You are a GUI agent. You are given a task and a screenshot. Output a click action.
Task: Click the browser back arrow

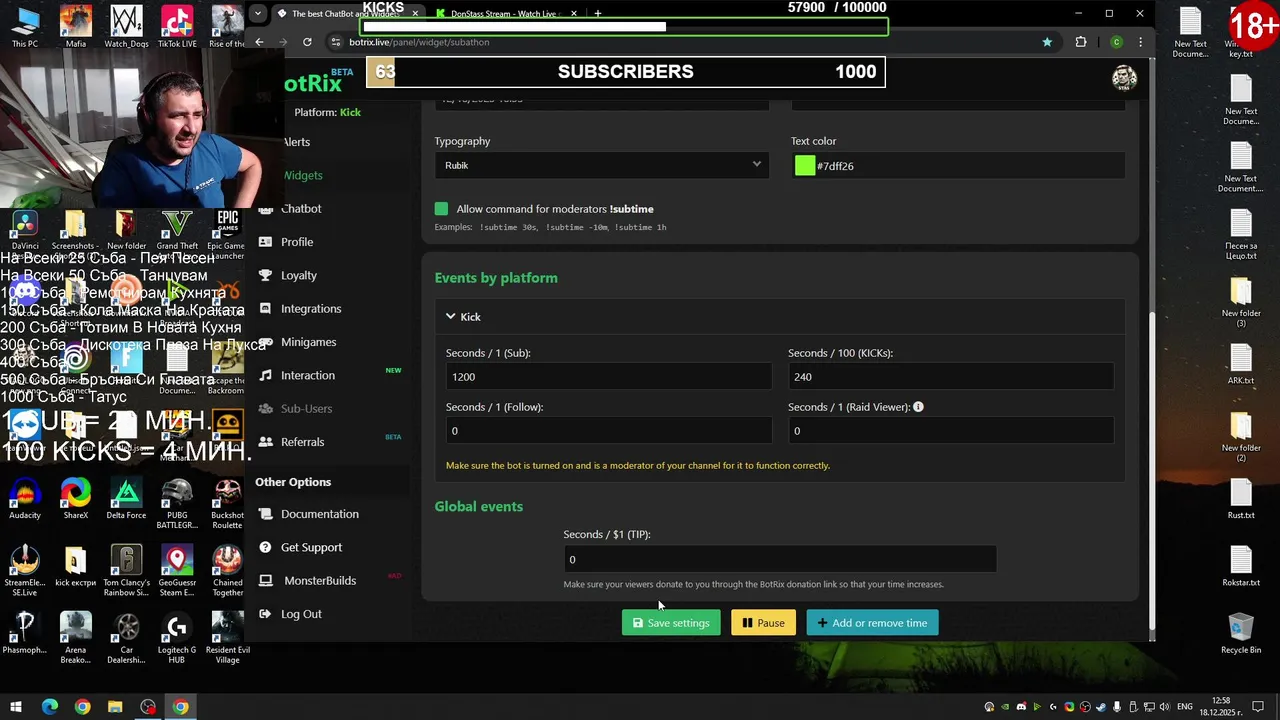click(x=259, y=42)
